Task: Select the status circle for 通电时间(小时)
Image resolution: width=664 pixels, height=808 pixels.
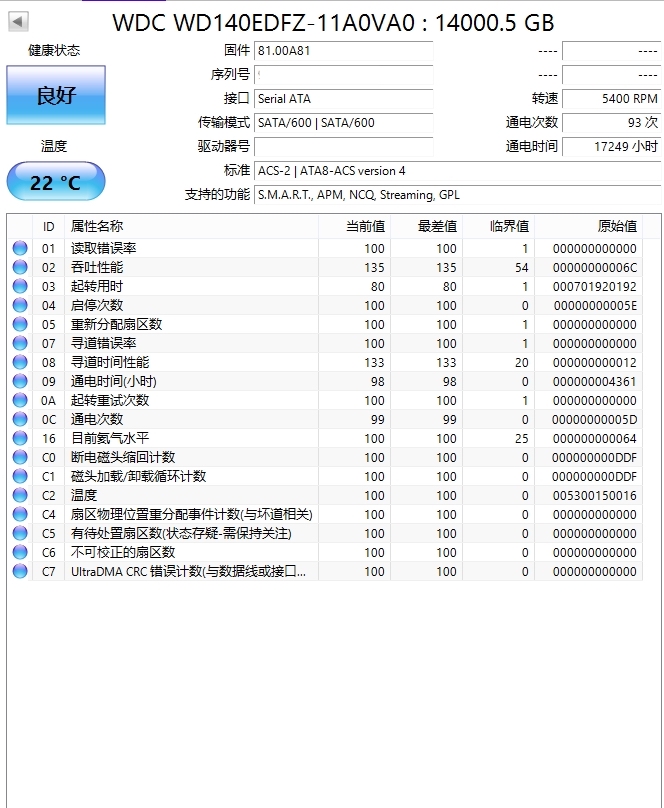Action: [20, 382]
